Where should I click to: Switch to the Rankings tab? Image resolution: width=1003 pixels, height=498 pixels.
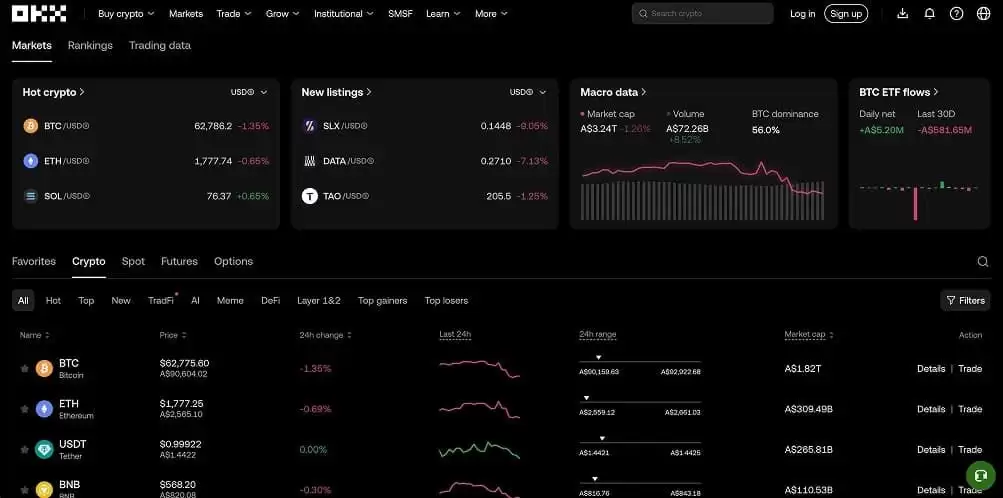(x=90, y=45)
